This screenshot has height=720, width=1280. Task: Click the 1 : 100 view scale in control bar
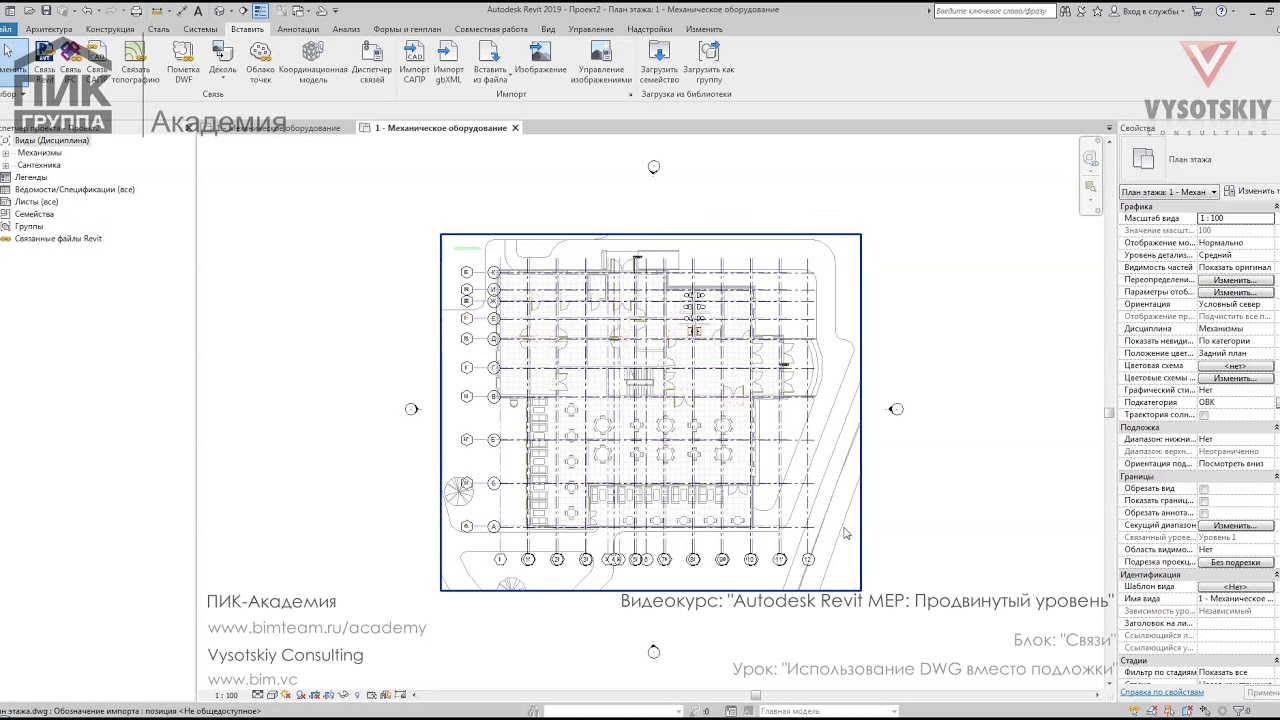[x=227, y=695]
